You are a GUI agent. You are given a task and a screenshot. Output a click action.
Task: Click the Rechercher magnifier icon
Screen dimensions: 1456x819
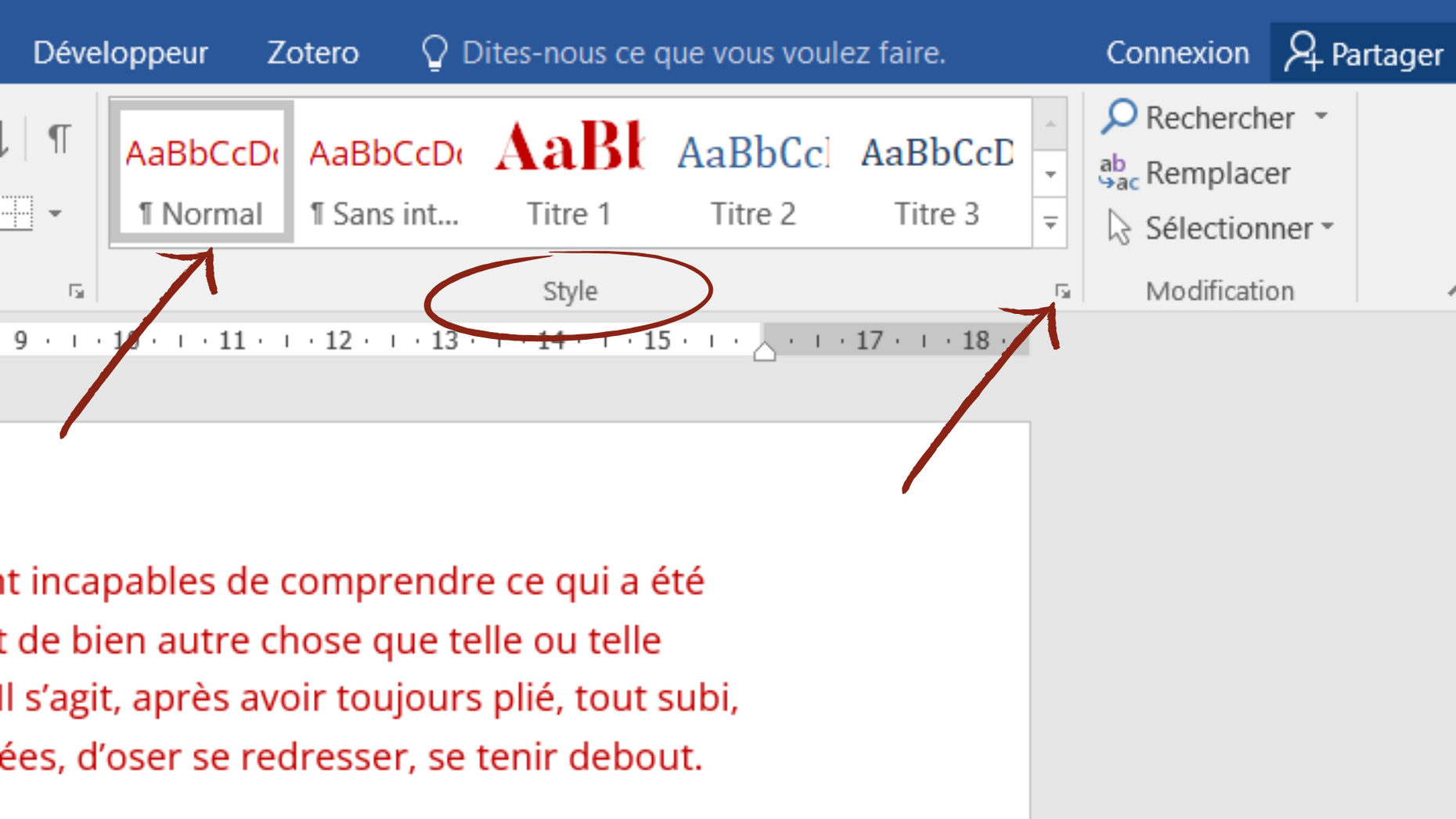1118,117
